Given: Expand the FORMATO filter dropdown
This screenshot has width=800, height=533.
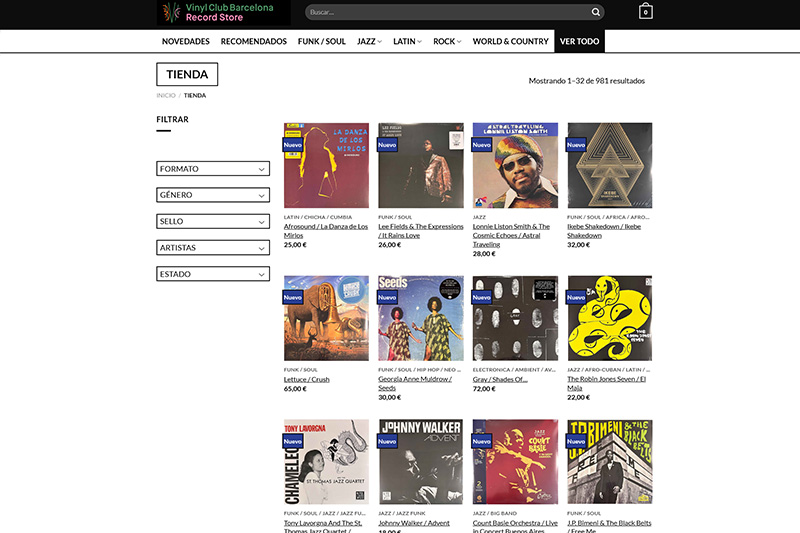Looking at the screenshot, I should (213, 169).
